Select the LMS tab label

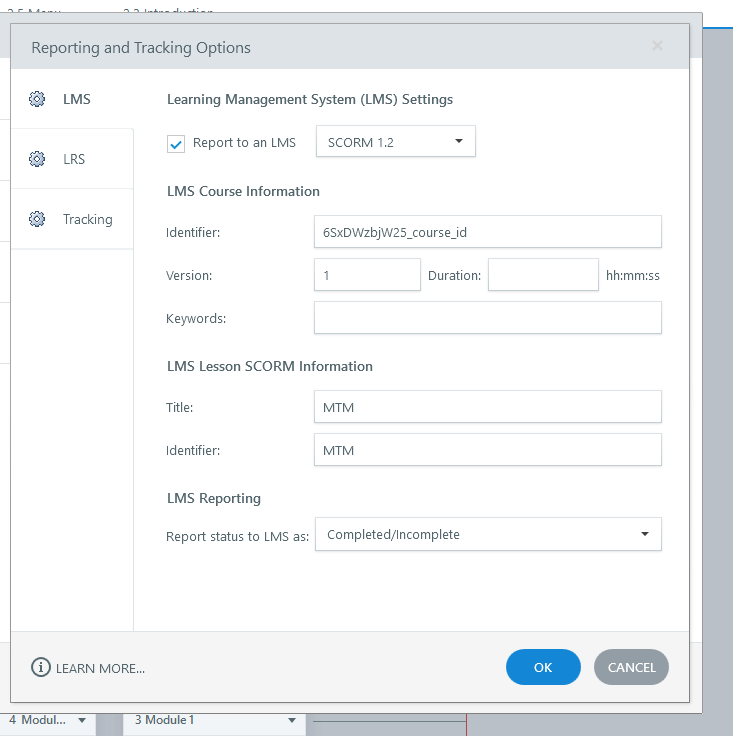[x=76, y=99]
